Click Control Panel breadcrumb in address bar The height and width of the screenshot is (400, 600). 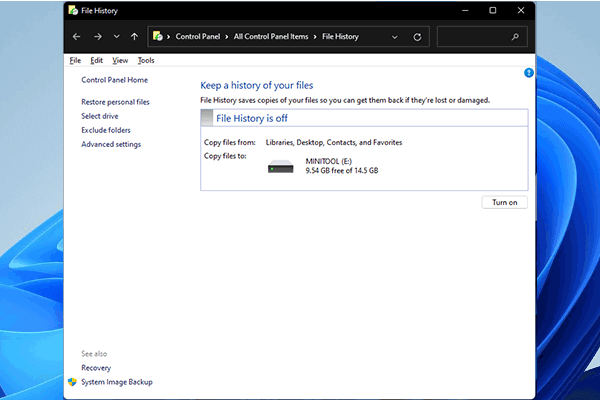(198, 36)
